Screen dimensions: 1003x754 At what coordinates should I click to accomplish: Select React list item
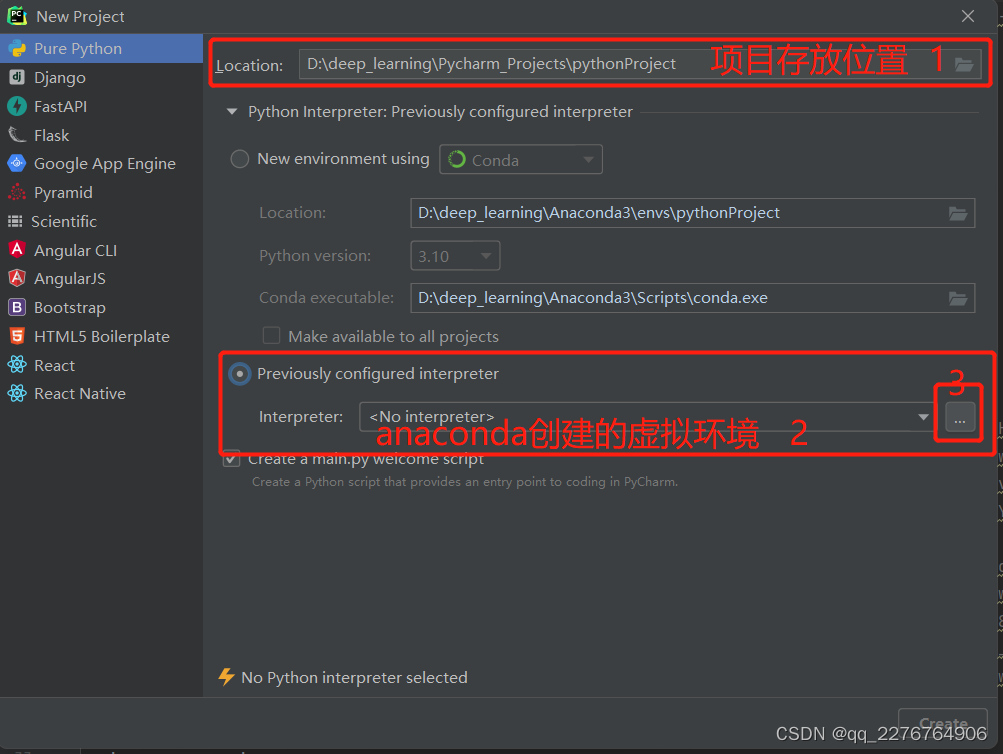coord(102,365)
